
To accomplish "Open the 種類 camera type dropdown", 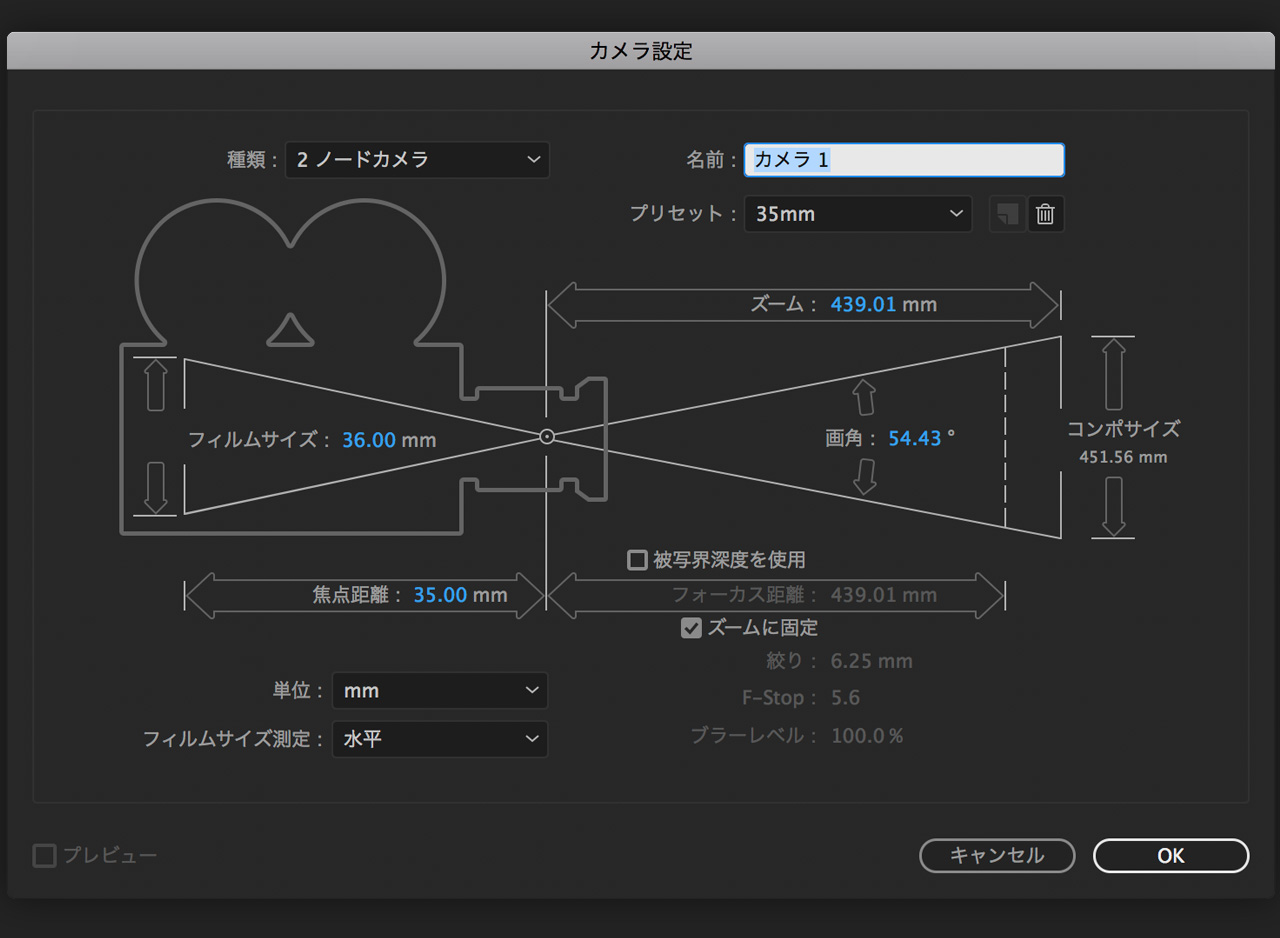I will tap(417, 160).
